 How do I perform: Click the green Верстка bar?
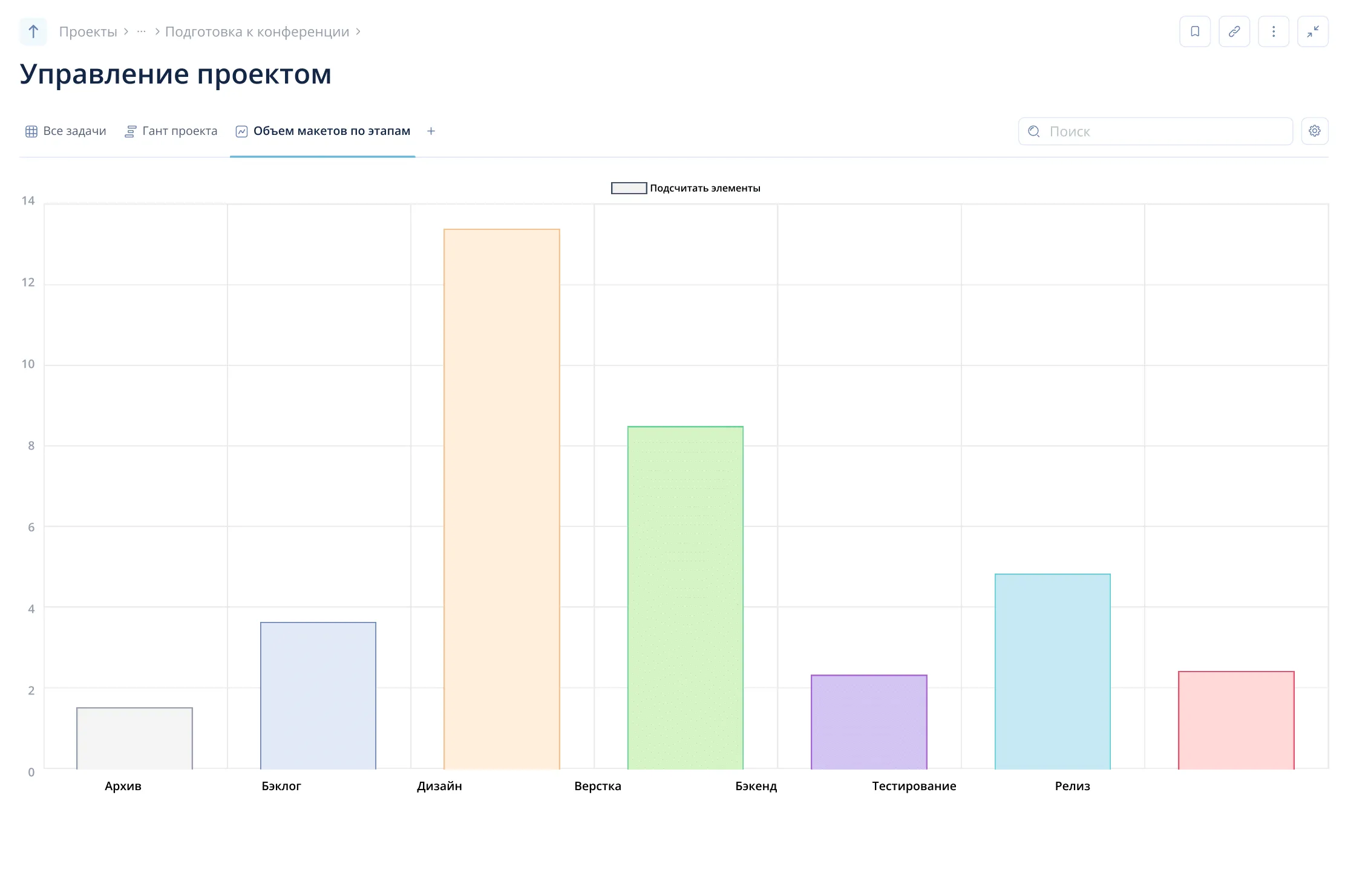[x=686, y=598]
